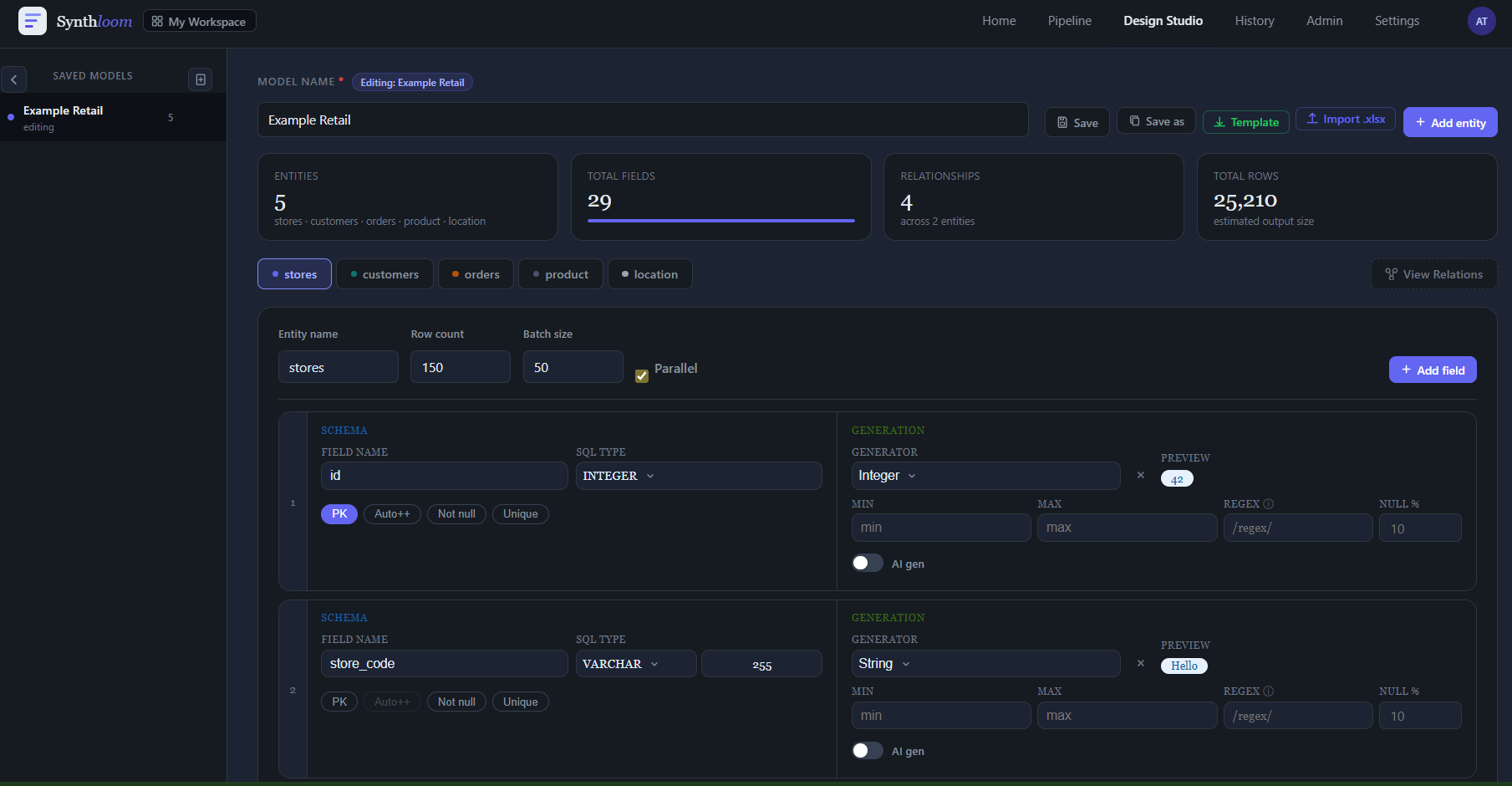The height and width of the screenshot is (786, 1512).
Task: Collapse the saved models sidebar arrow
Action: tap(14, 79)
